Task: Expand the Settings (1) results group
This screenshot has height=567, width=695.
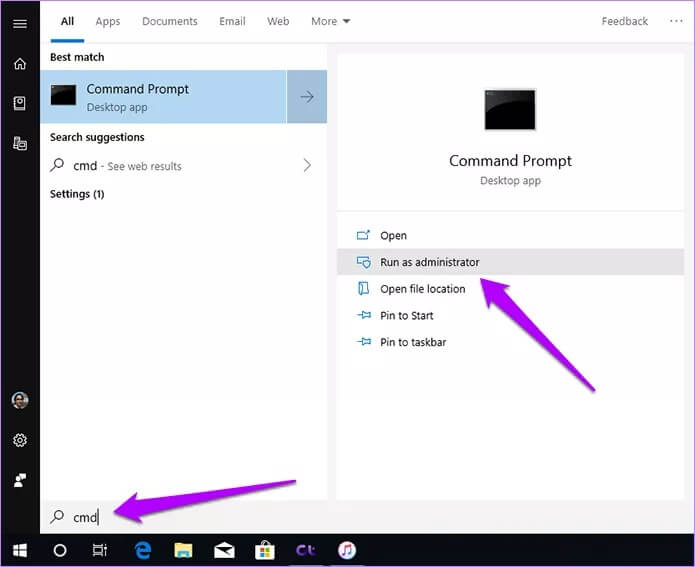Action: click(x=77, y=194)
